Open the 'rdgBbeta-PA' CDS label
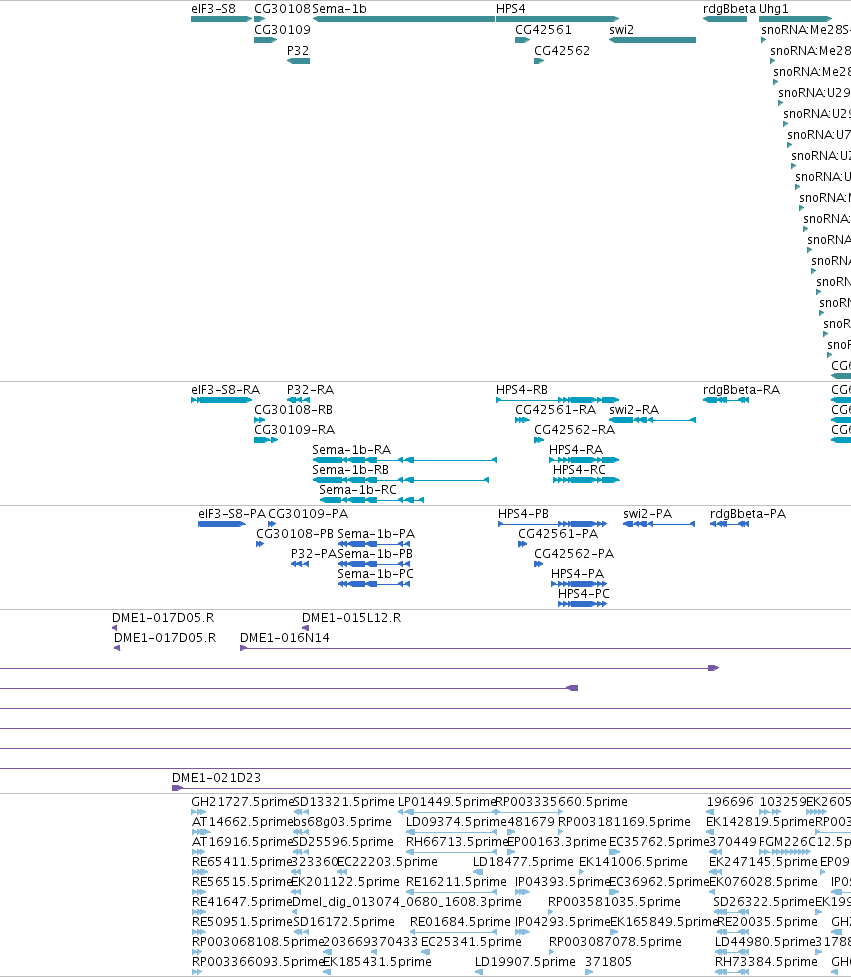Screen dimensions: 851x977 coord(748,513)
